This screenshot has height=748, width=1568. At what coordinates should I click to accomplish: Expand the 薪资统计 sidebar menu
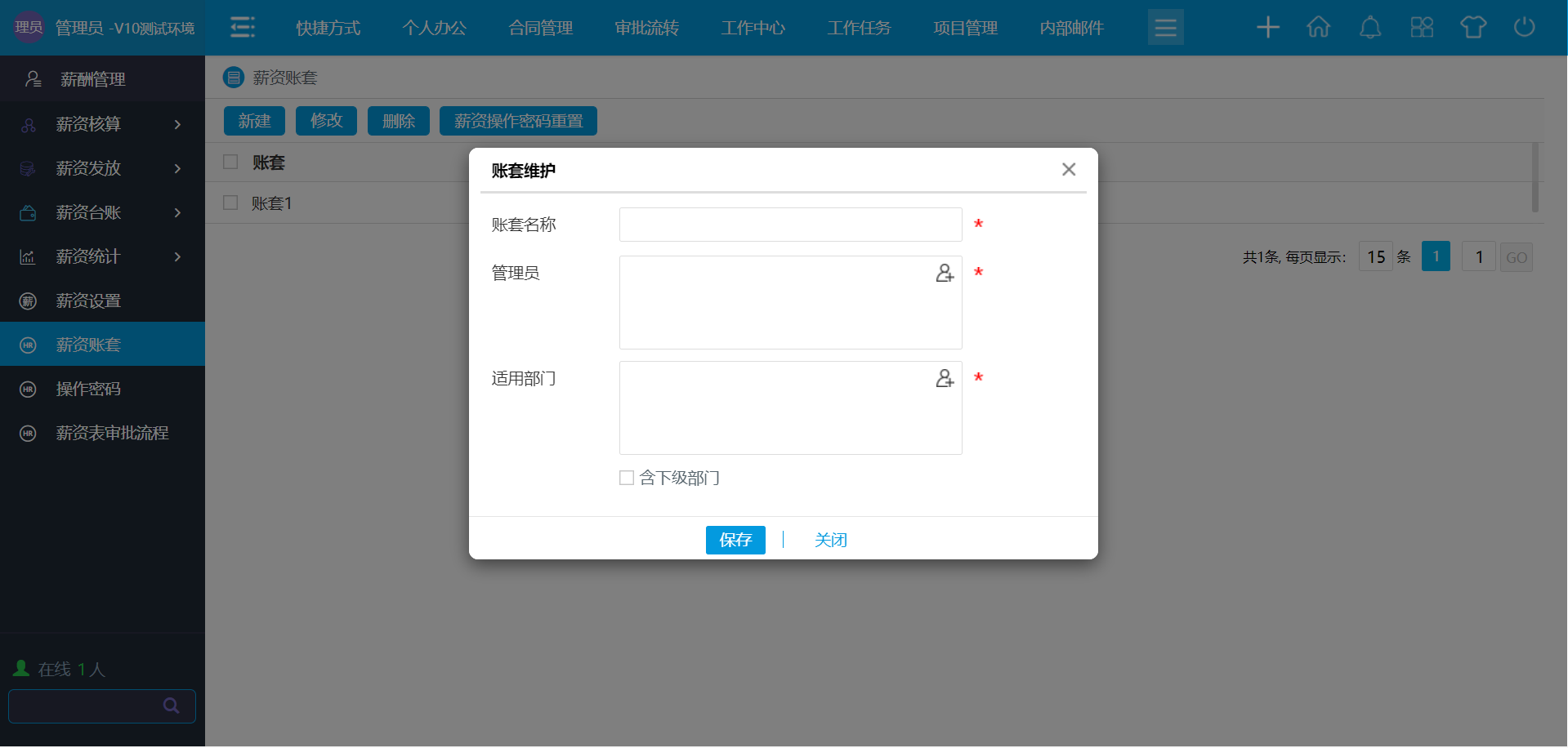pos(102,256)
